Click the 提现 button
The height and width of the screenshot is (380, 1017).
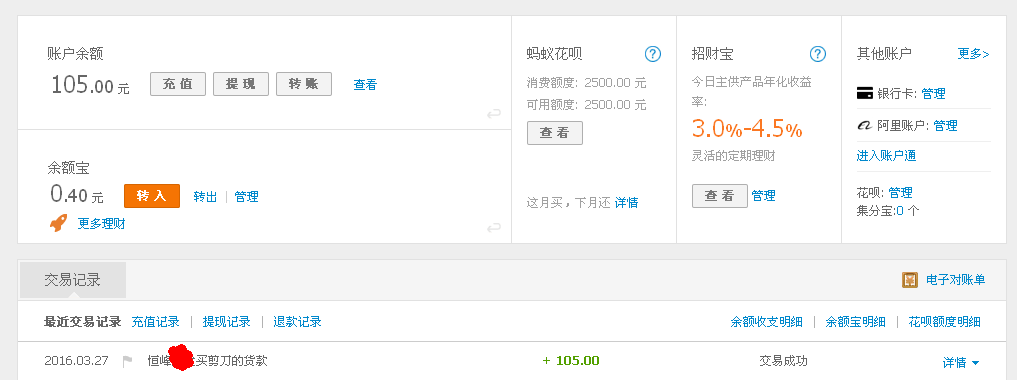241,84
